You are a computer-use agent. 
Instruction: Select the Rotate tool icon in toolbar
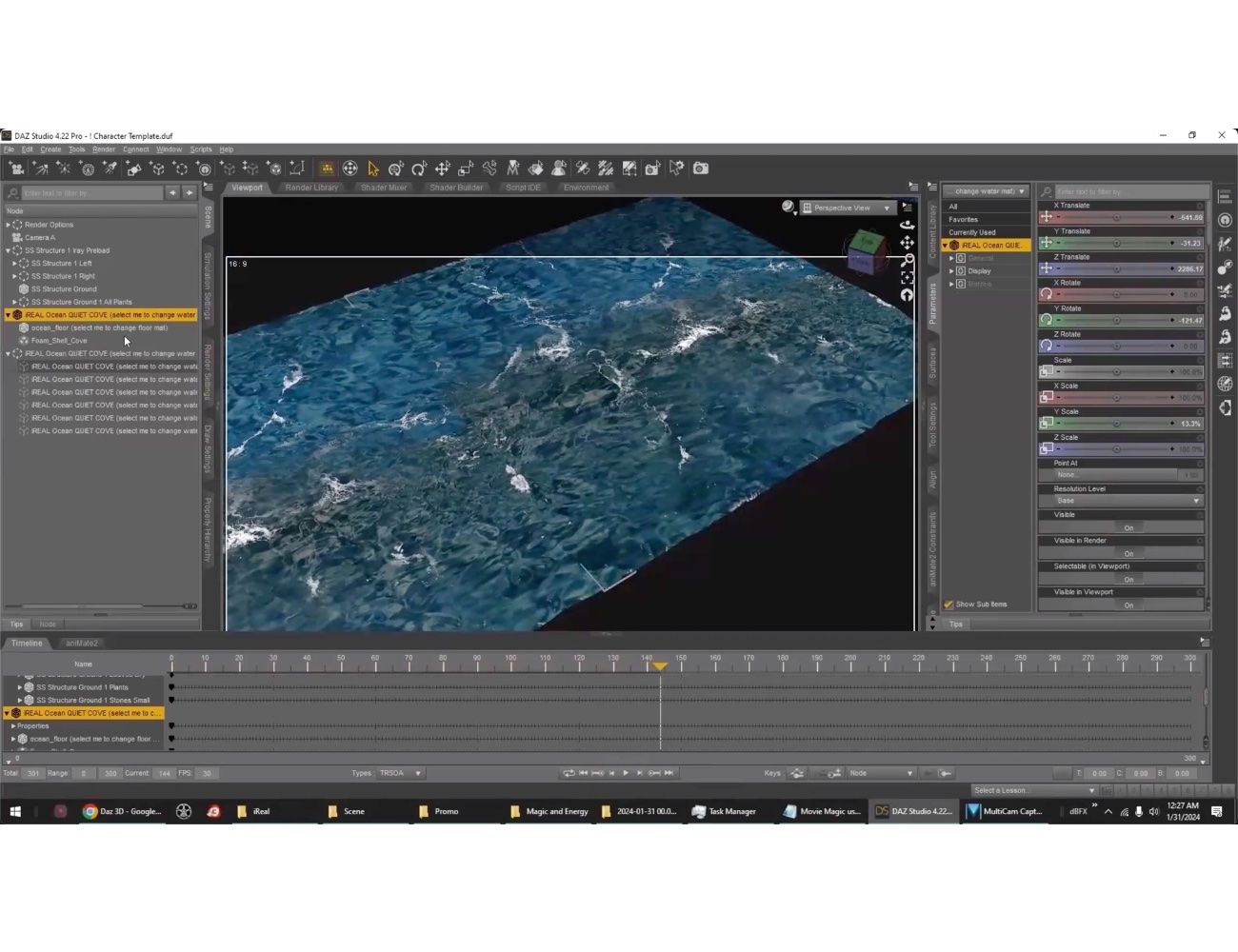point(419,169)
